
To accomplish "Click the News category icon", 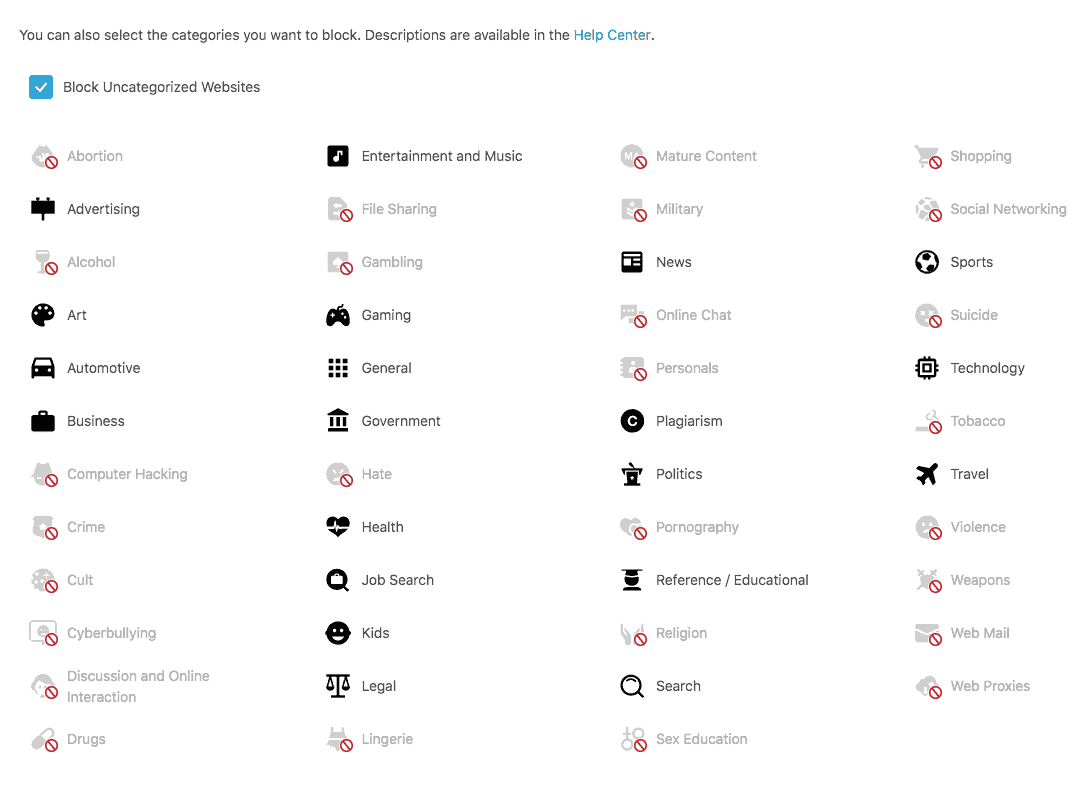I will click(x=631, y=261).
